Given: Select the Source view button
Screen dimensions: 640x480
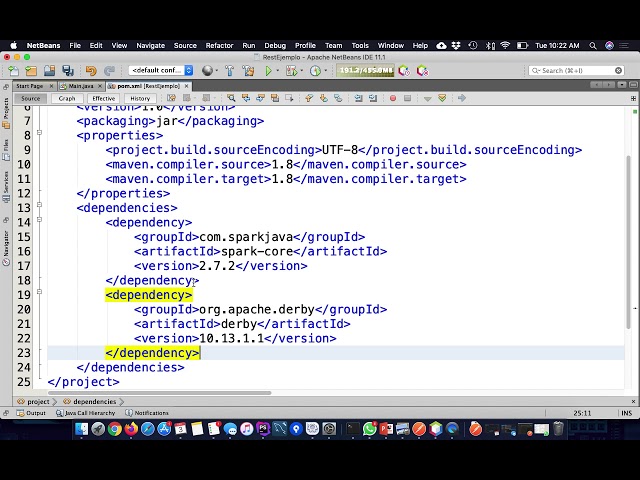Looking at the screenshot, I should 31,98.
